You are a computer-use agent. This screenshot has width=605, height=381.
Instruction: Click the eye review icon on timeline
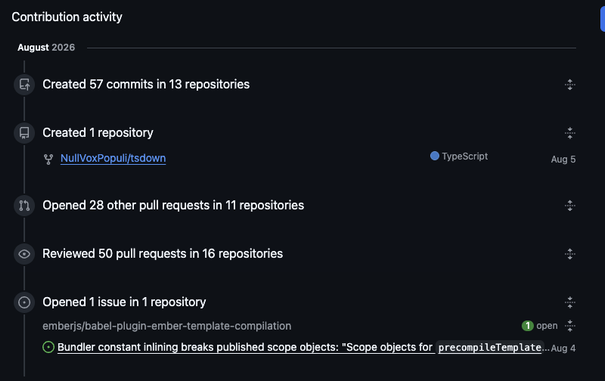click(x=24, y=254)
